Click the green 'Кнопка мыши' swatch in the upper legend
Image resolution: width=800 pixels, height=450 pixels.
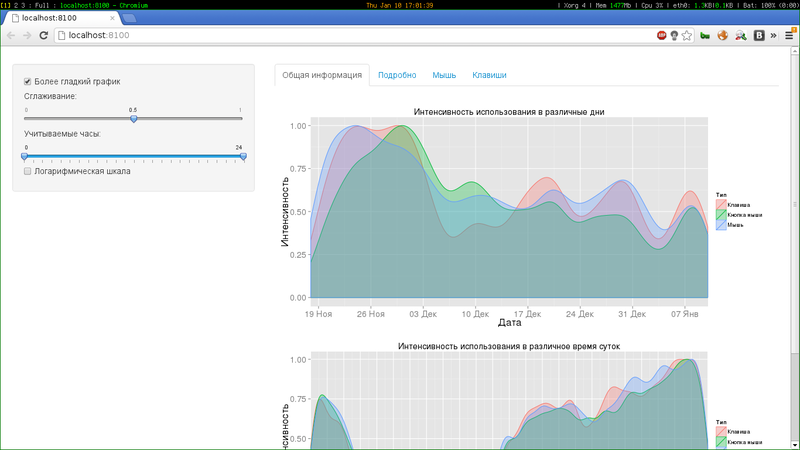coord(721,215)
